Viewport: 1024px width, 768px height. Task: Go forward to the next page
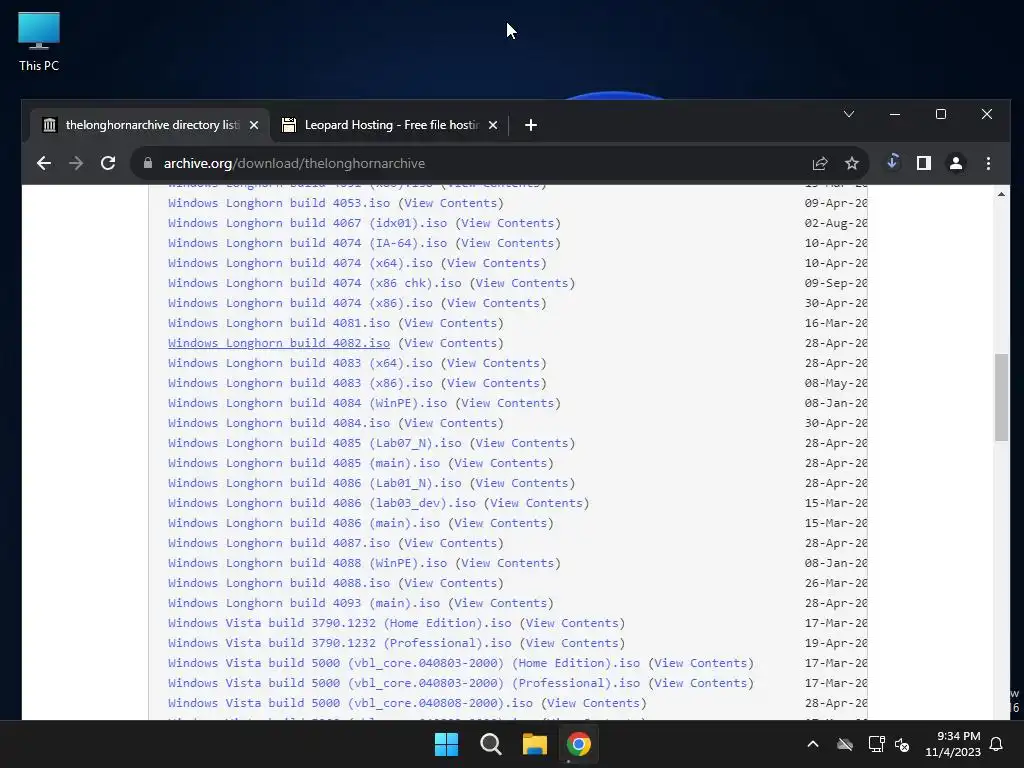(76, 163)
